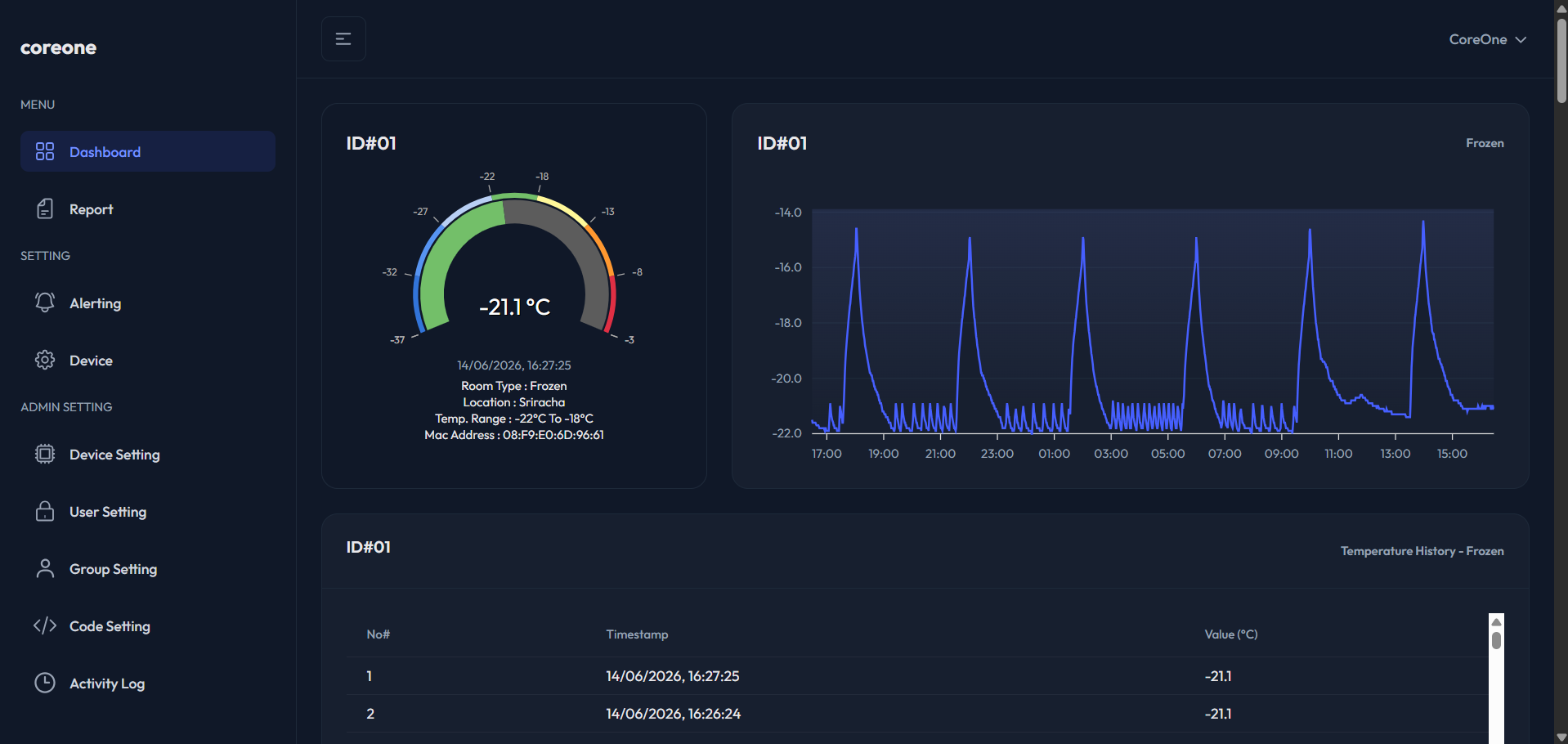This screenshot has width=1568, height=744.
Task: Click the Code Setting brackets icon
Action: pos(45,625)
